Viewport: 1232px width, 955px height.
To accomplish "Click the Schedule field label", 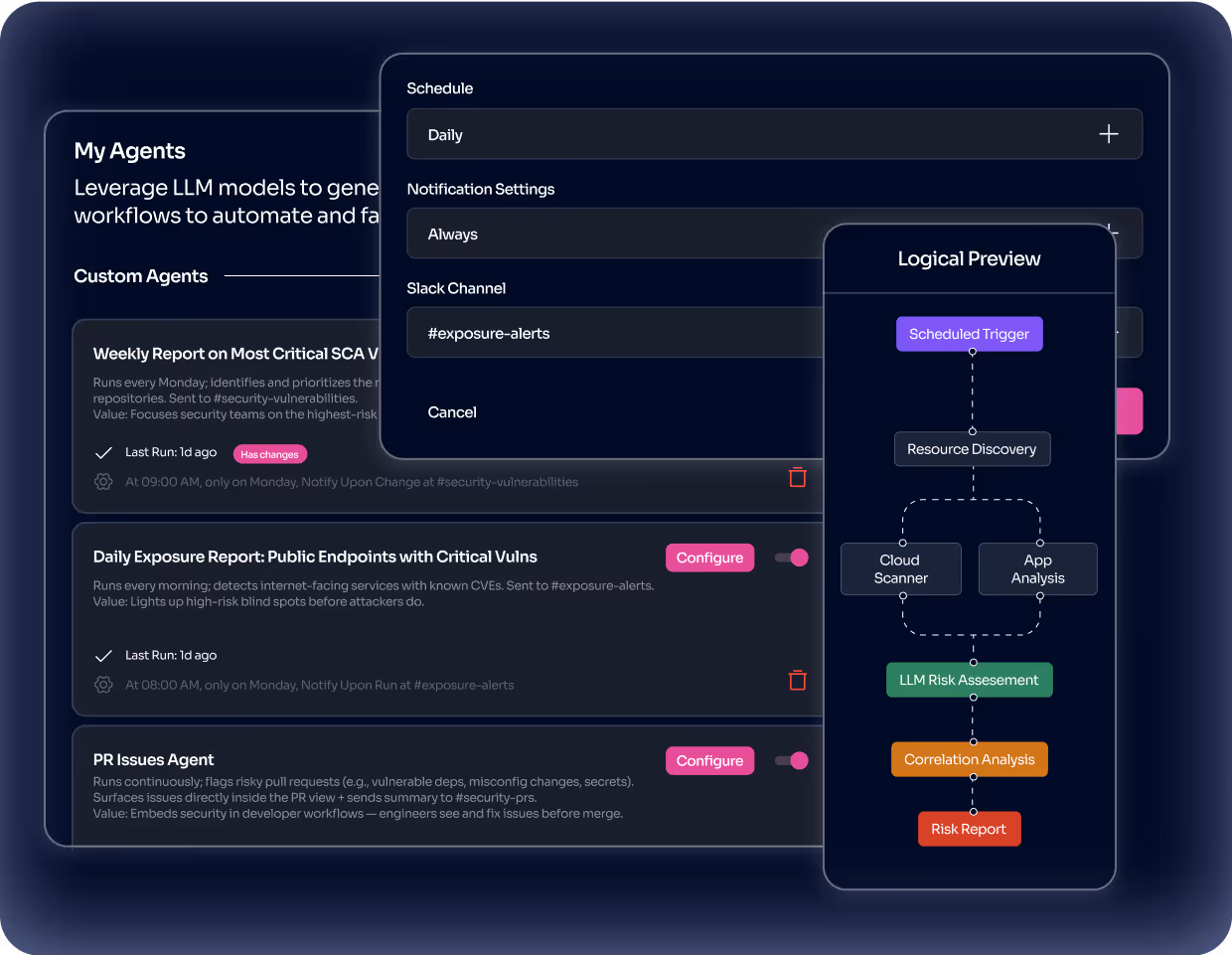I will click(440, 88).
